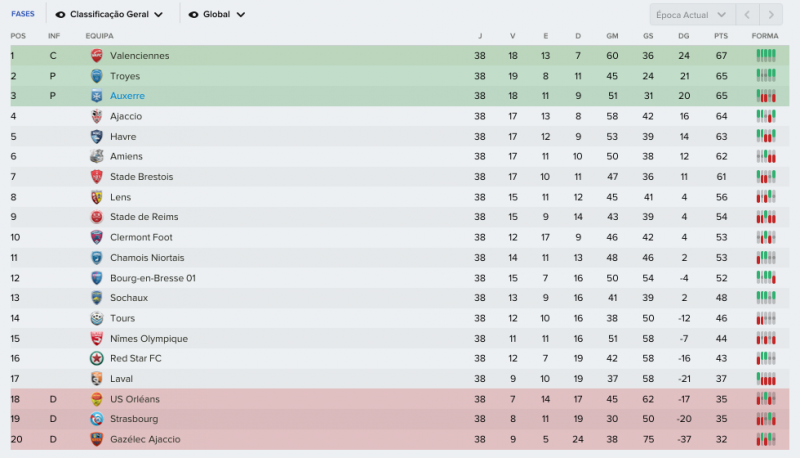Click the Lens club badge

pyautogui.click(x=97, y=197)
